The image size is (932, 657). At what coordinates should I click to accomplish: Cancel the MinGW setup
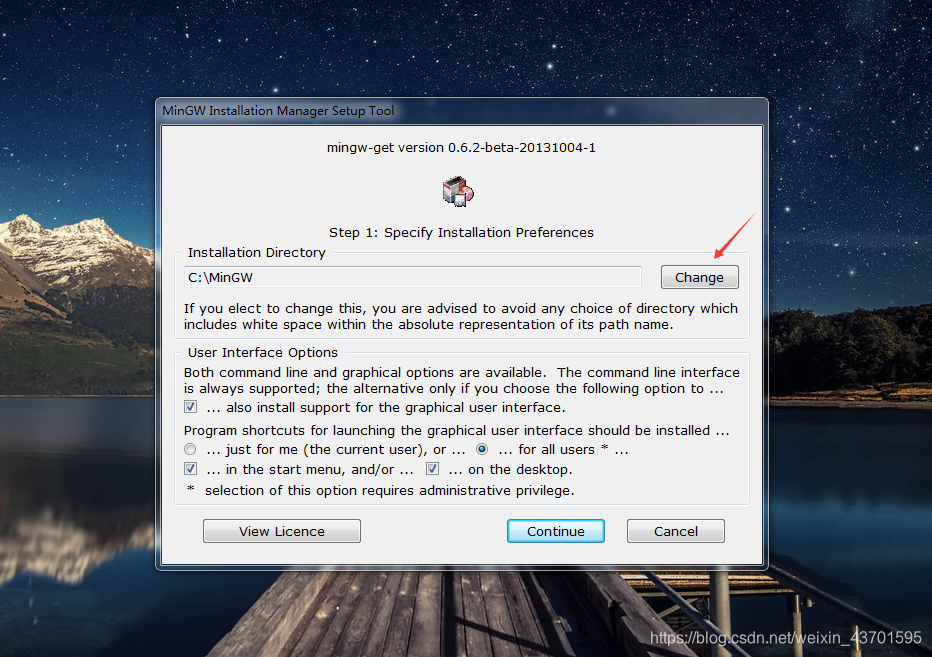(675, 531)
